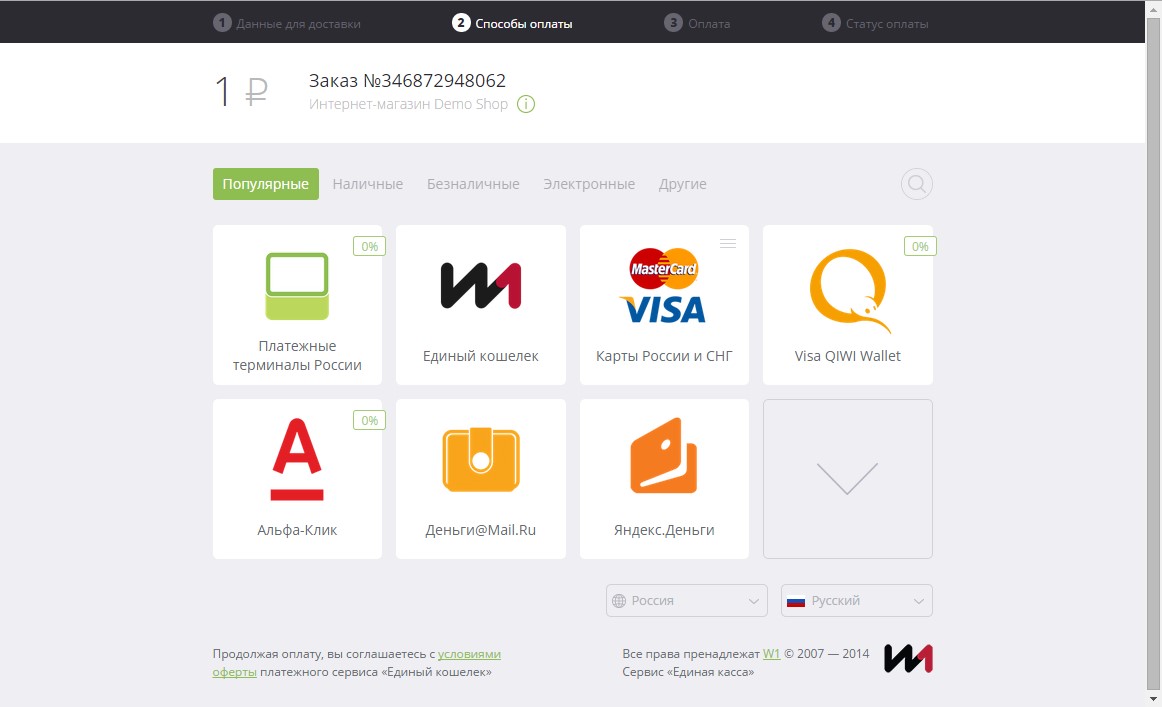The image size is (1162, 707).
Task: Click the Яндекс.Деньги text label
Action: [x=664, y=530]
